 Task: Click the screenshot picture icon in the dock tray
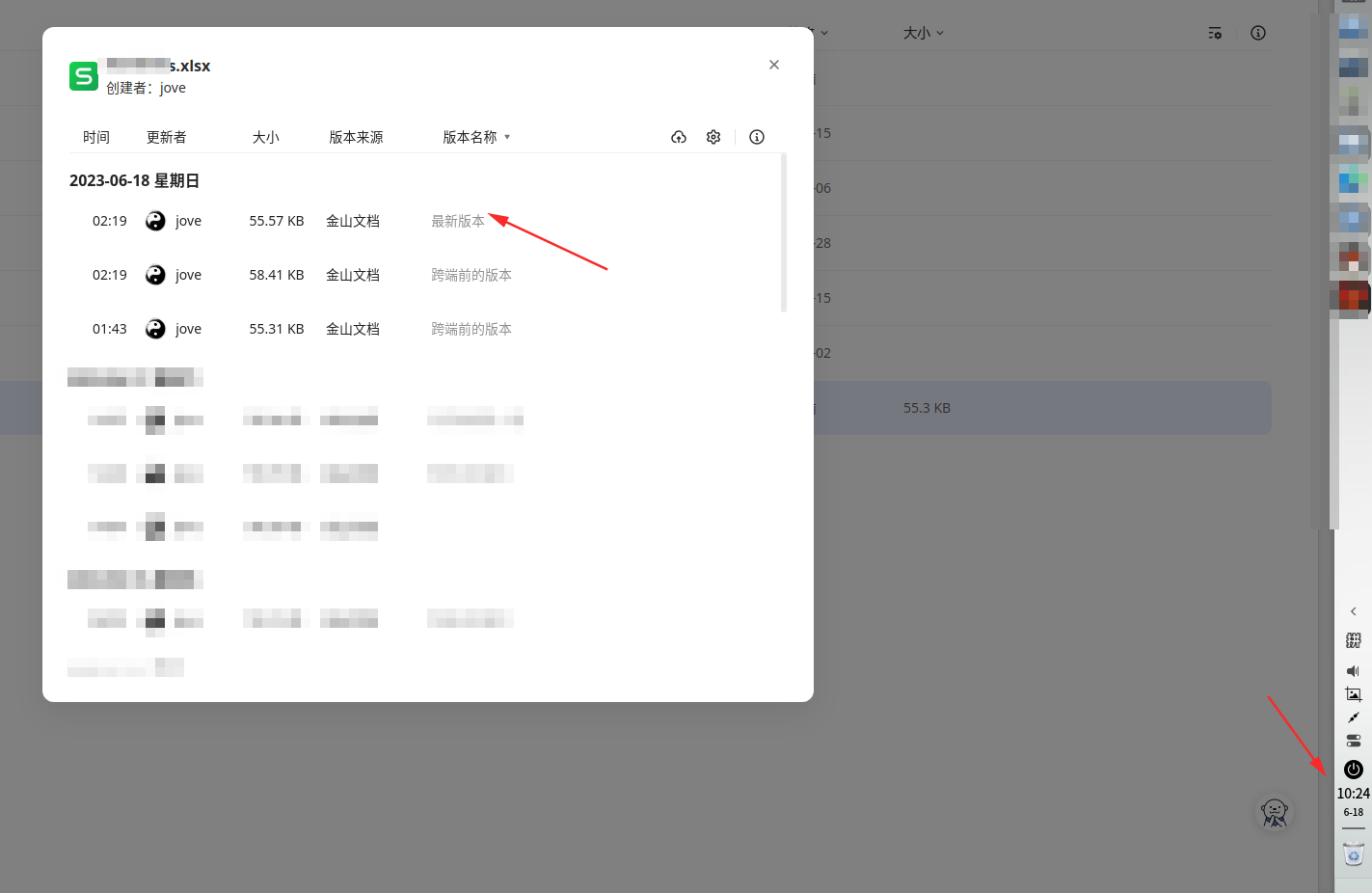point(1354,694)
